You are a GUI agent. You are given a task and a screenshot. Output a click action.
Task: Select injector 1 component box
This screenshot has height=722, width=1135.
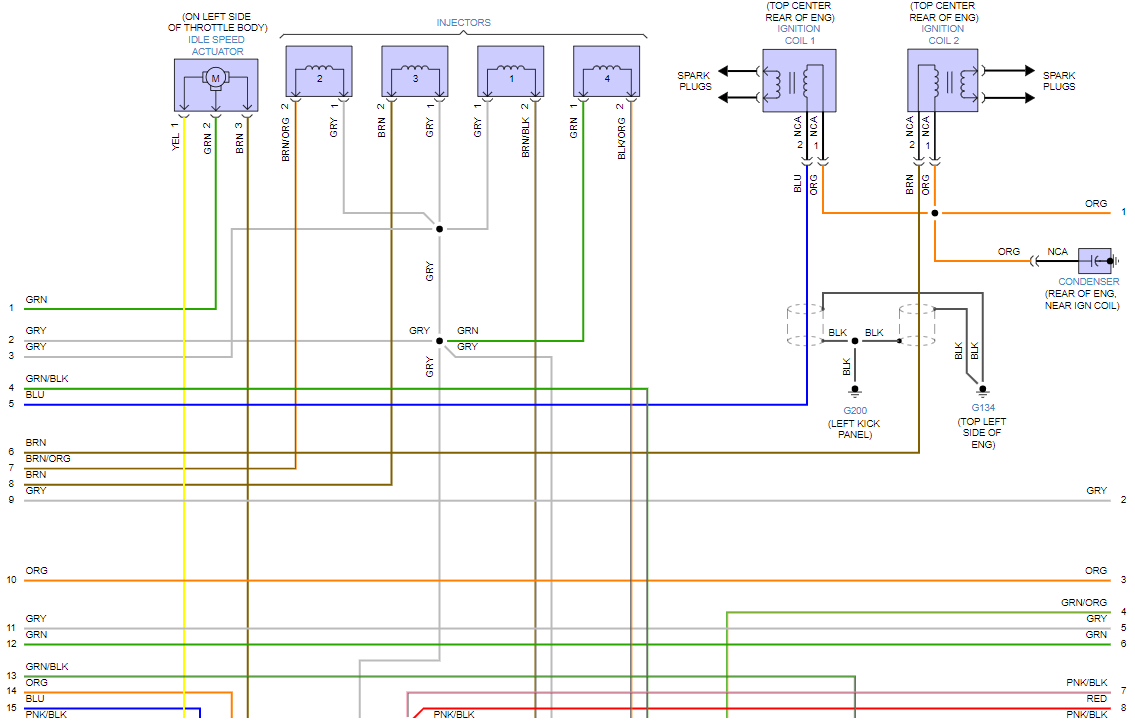tap(511, 72)
